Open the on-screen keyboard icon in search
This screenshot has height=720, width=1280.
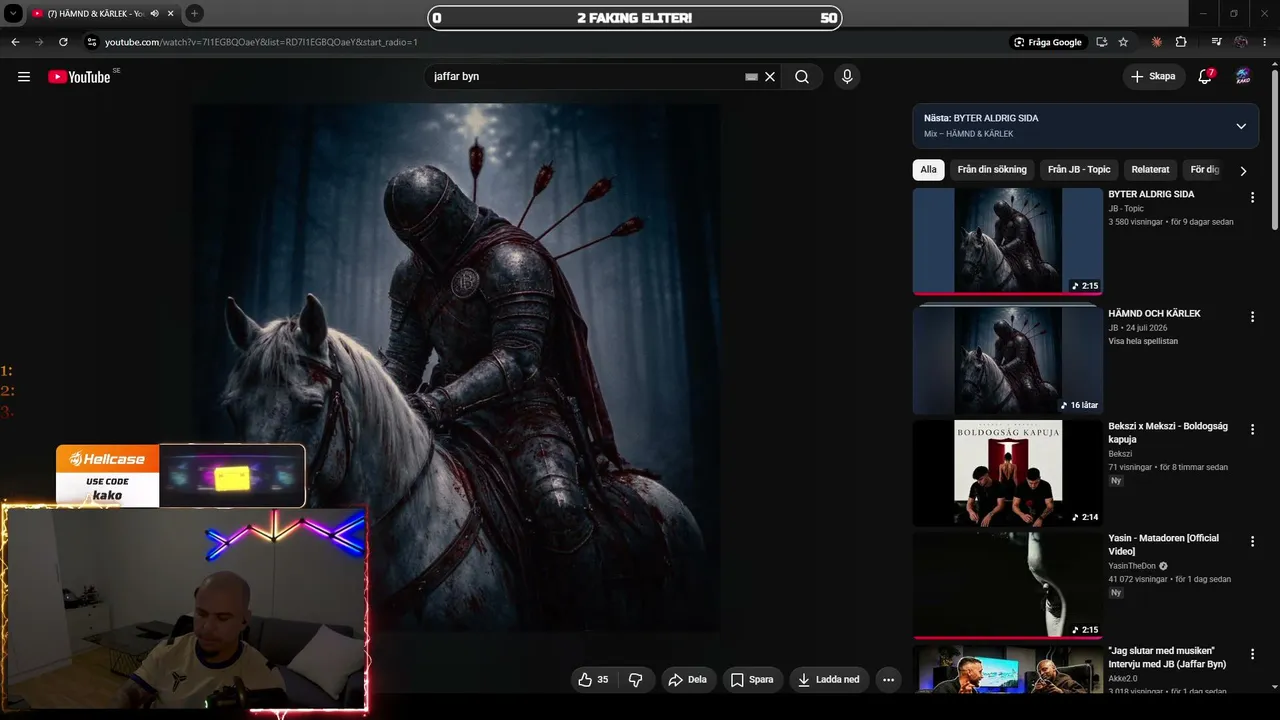pos(752,77)
